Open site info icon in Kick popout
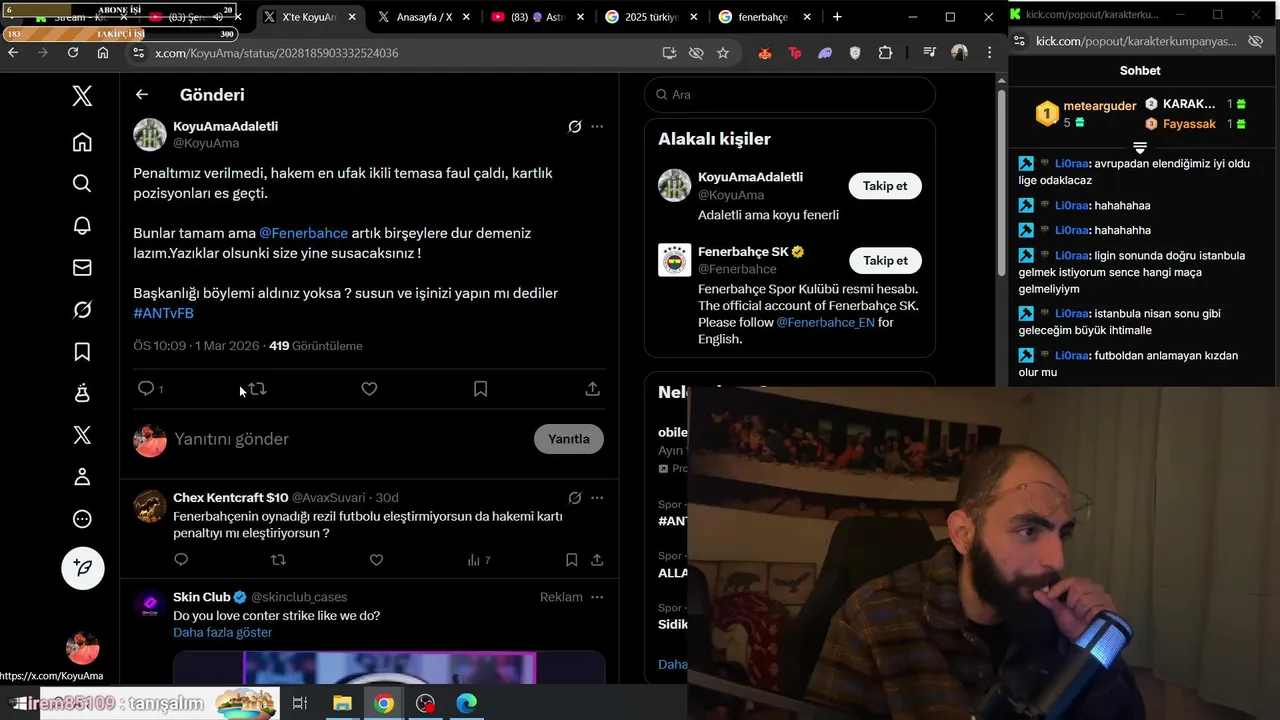1280x720 pixels. click(x=1019, y=41)
